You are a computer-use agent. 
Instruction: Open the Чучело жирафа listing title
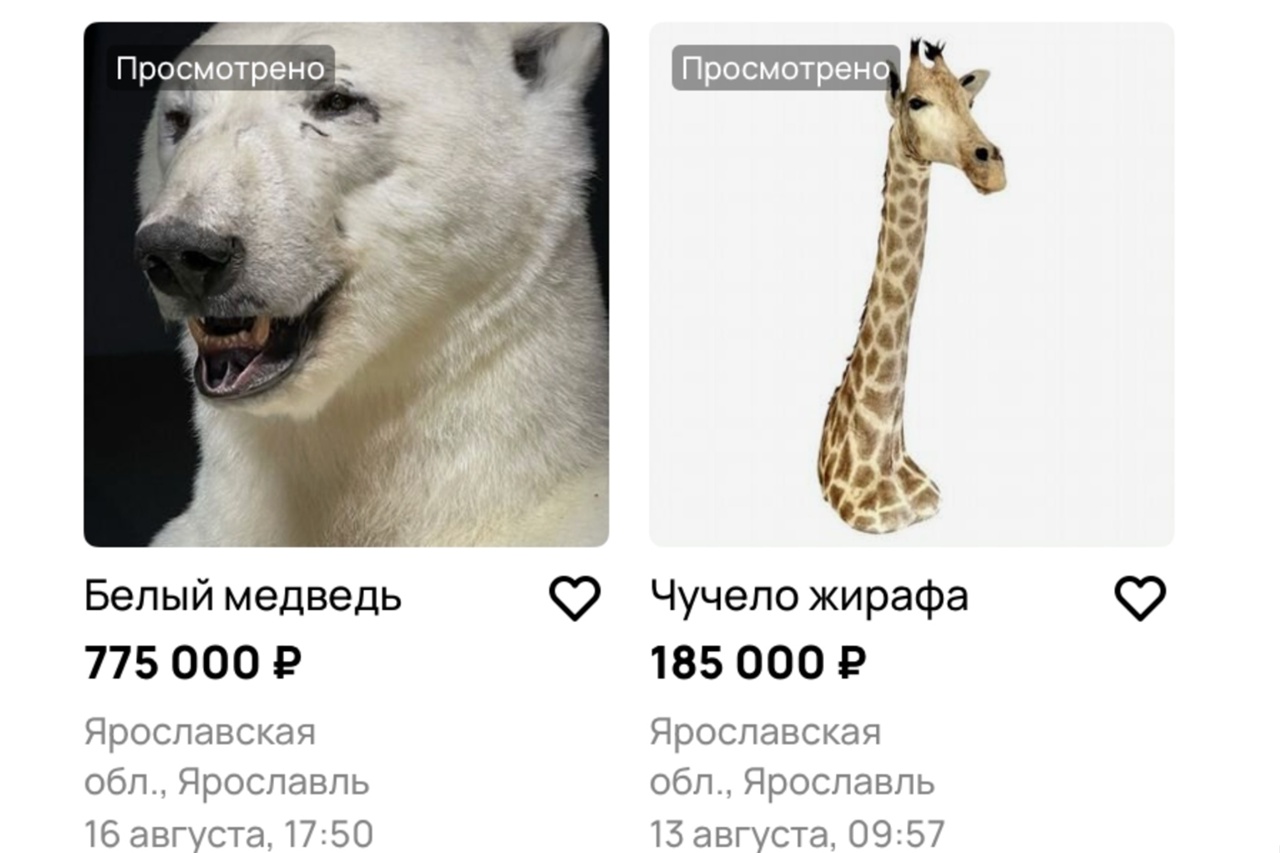[x=809, y=597]
